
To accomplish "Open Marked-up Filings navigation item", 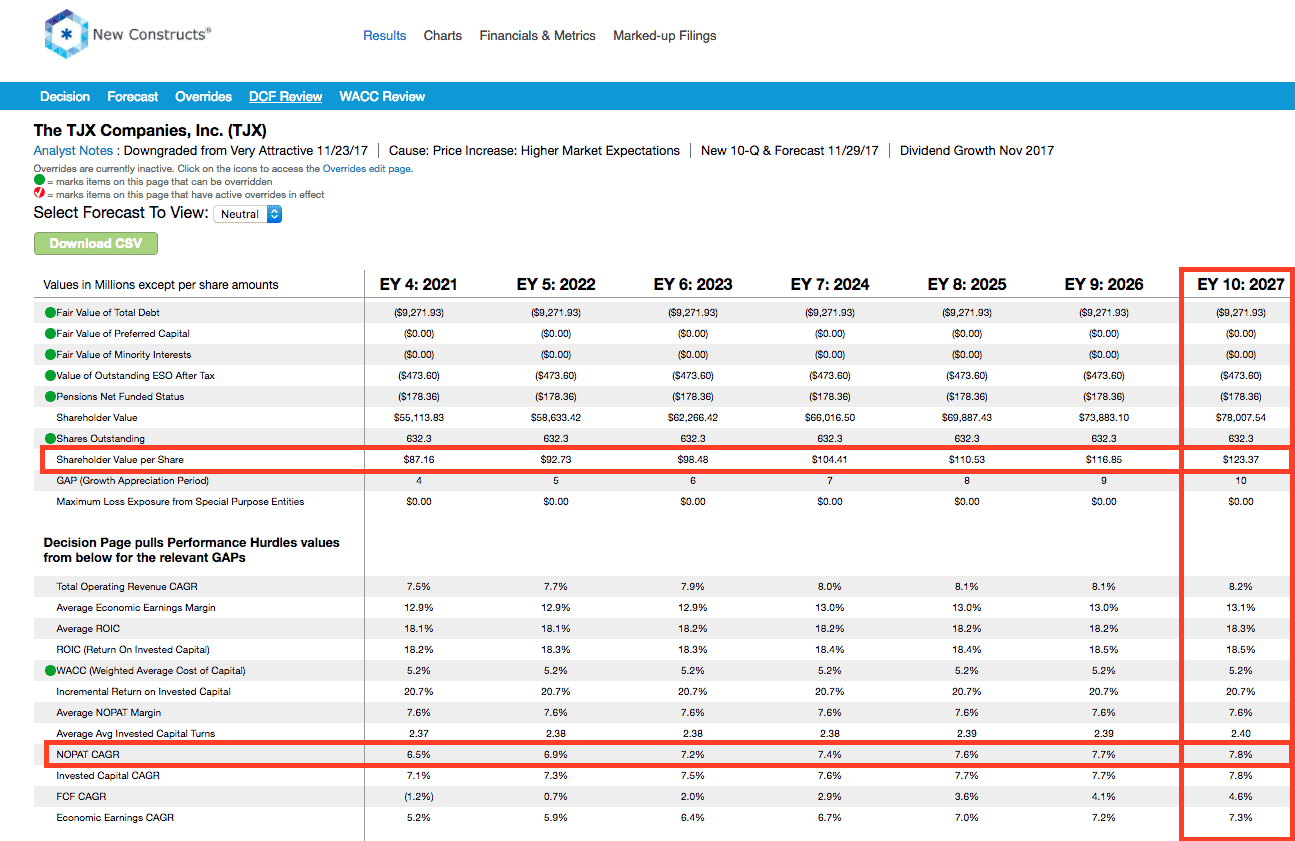I will (665, 35).
